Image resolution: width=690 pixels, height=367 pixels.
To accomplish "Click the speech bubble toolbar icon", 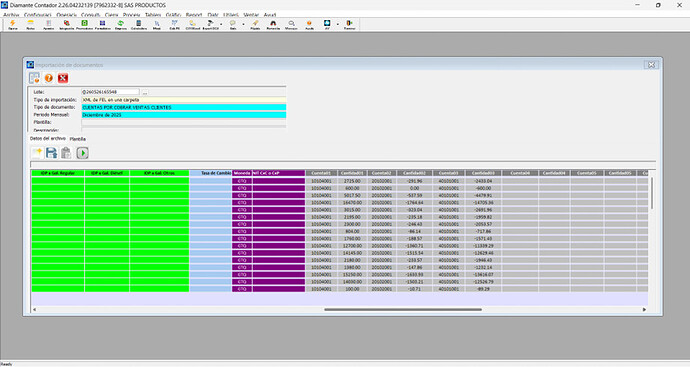I will 233,23.
